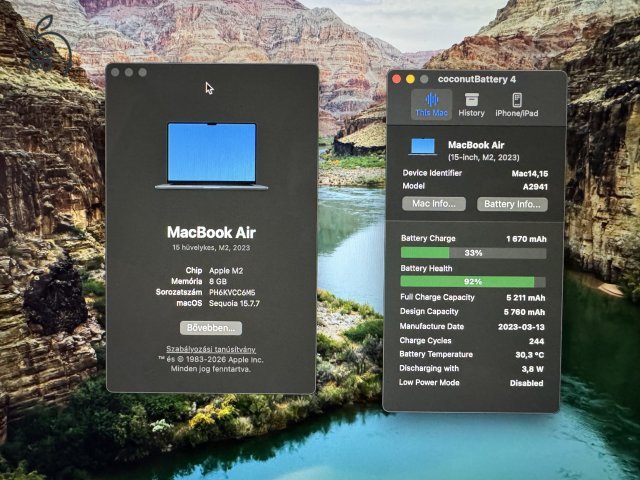Click the 5 760 mAh design capacity value
The width and height of the screenshot is (640, 480).
click(x=524, y=312)
